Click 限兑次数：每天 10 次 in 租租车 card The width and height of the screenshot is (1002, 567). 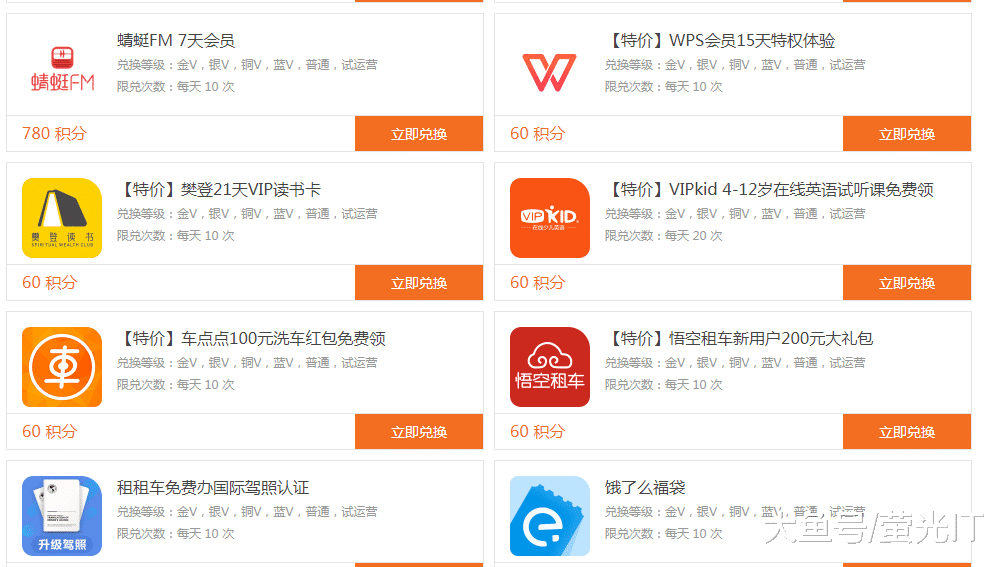click(176, 534)
